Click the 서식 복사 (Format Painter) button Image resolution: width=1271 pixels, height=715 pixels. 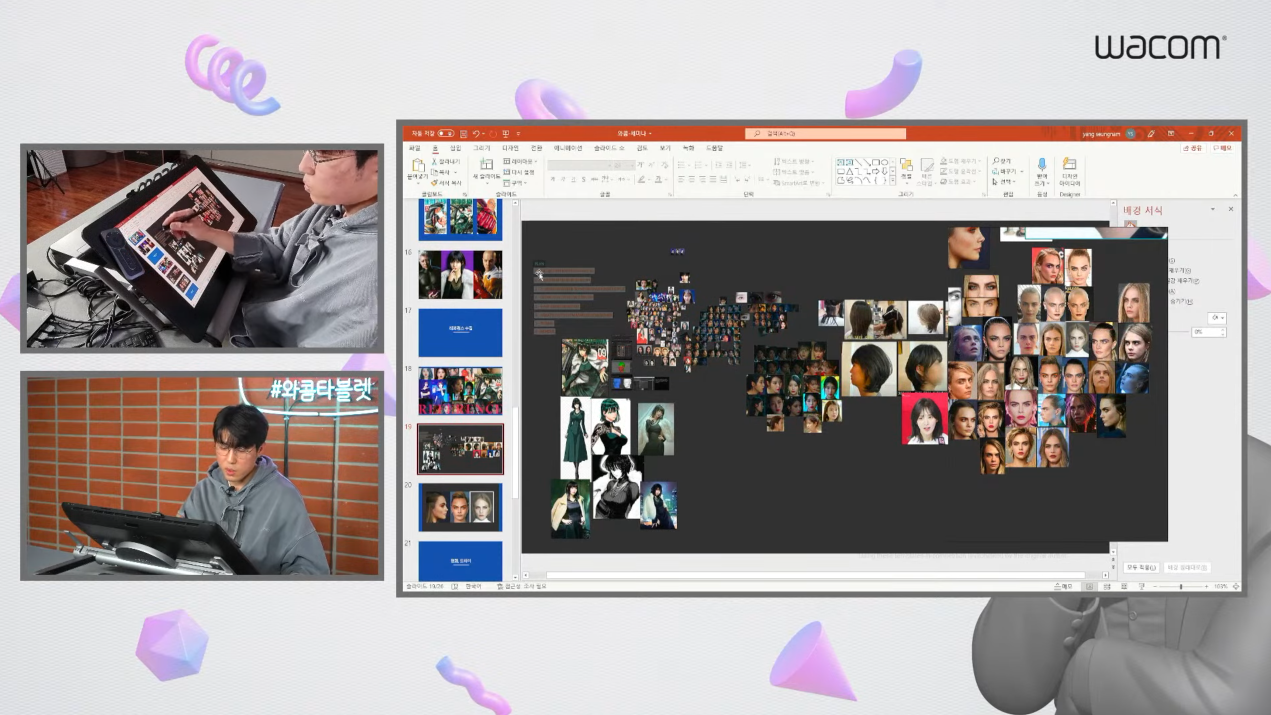pyautogui.click(x=446, y=183)
